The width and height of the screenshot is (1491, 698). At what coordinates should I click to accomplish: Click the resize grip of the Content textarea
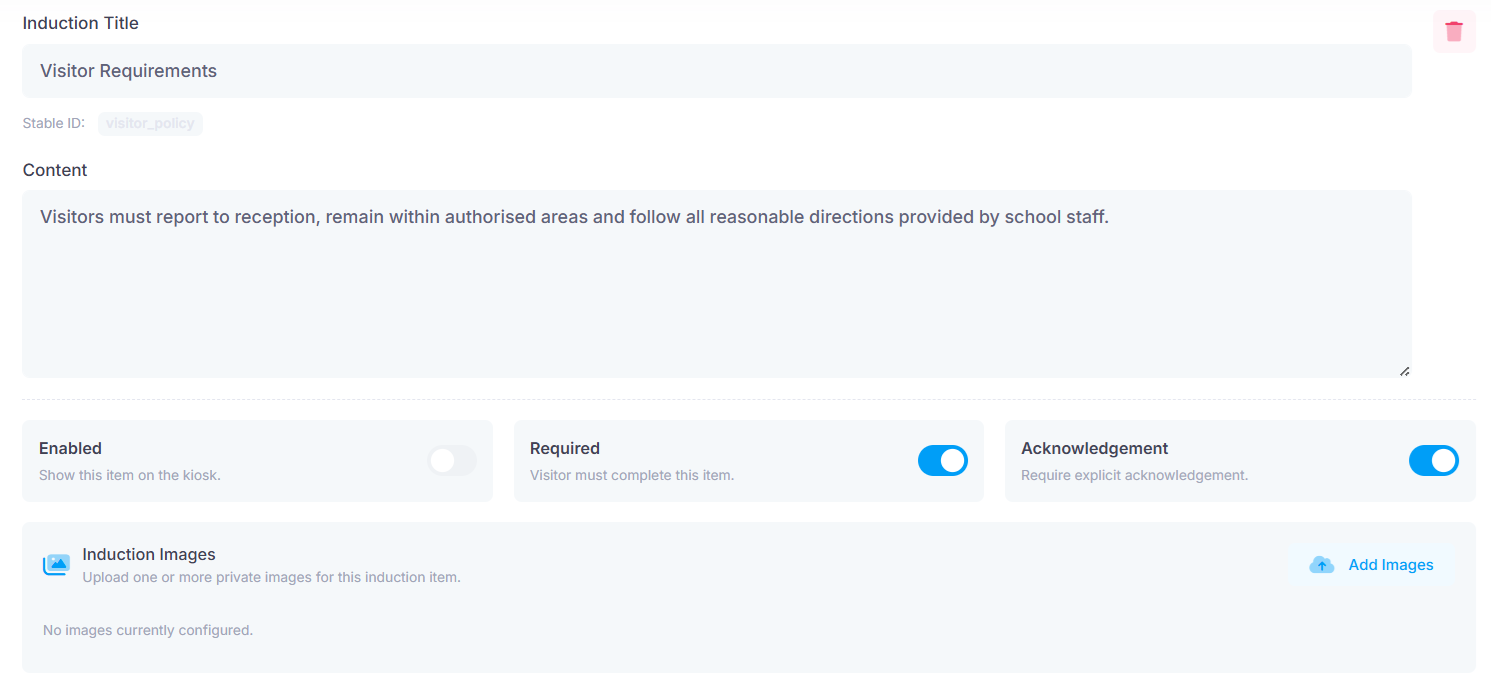coord(1404,371)
